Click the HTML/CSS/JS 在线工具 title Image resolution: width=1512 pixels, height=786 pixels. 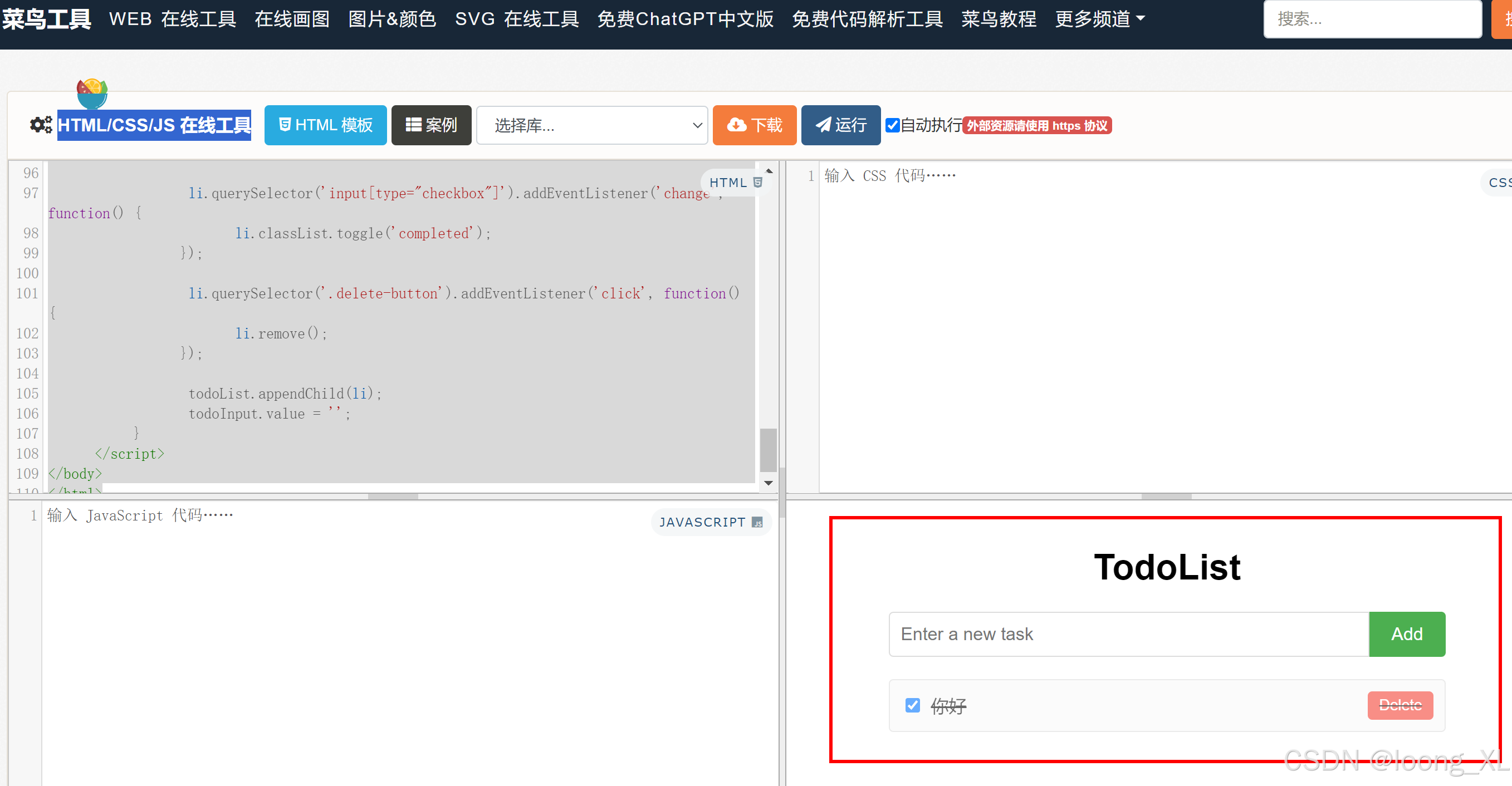click(x=154, y=125)
